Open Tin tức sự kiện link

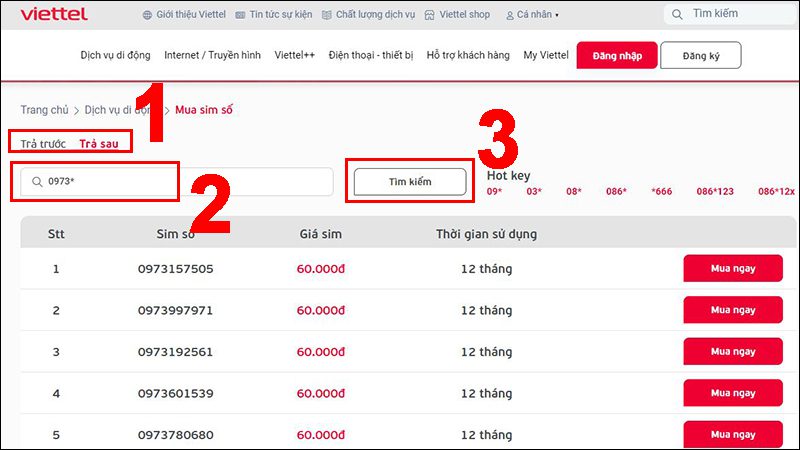281,15
